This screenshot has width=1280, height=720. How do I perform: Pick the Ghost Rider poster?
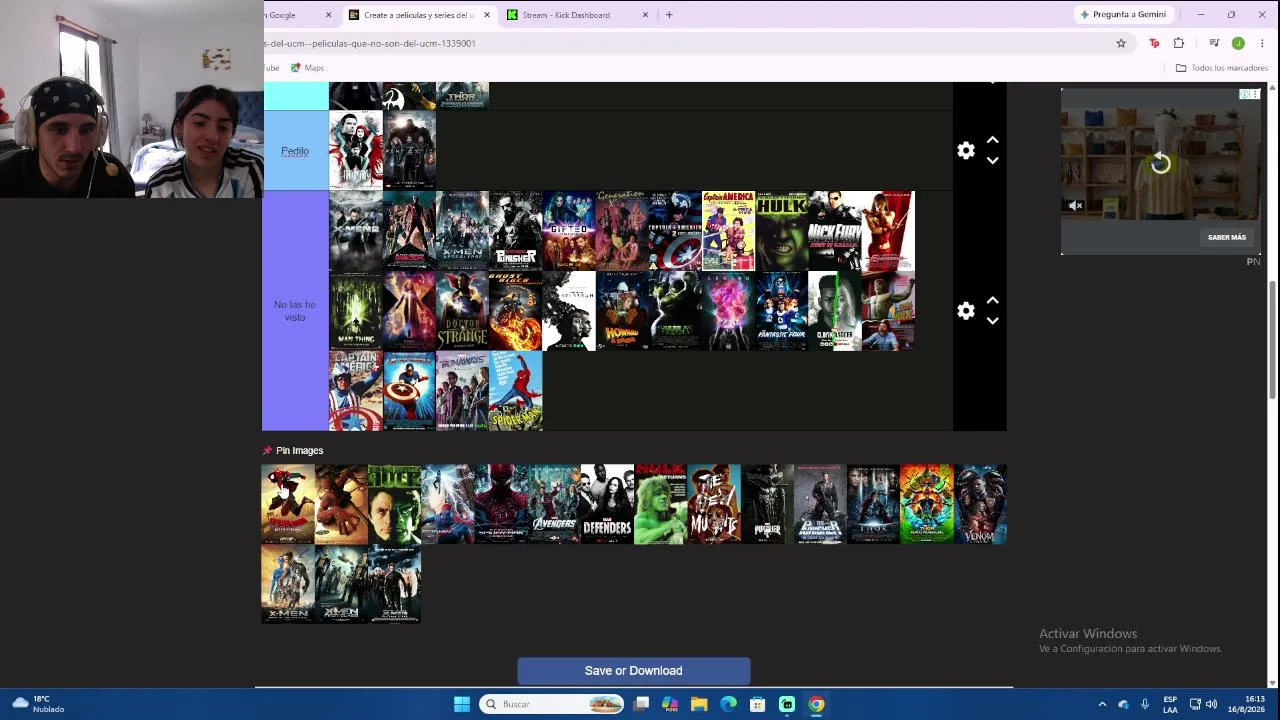tap(515, 311)
